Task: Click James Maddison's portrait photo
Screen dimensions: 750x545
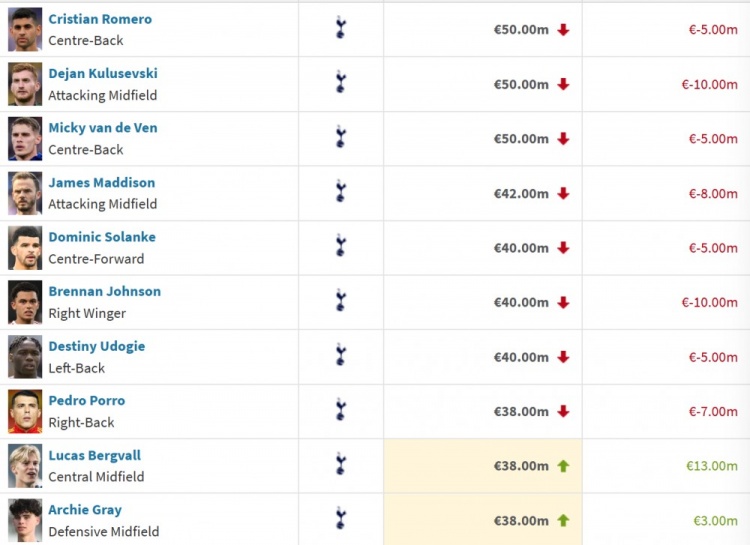Action: [x=25, y=193]
